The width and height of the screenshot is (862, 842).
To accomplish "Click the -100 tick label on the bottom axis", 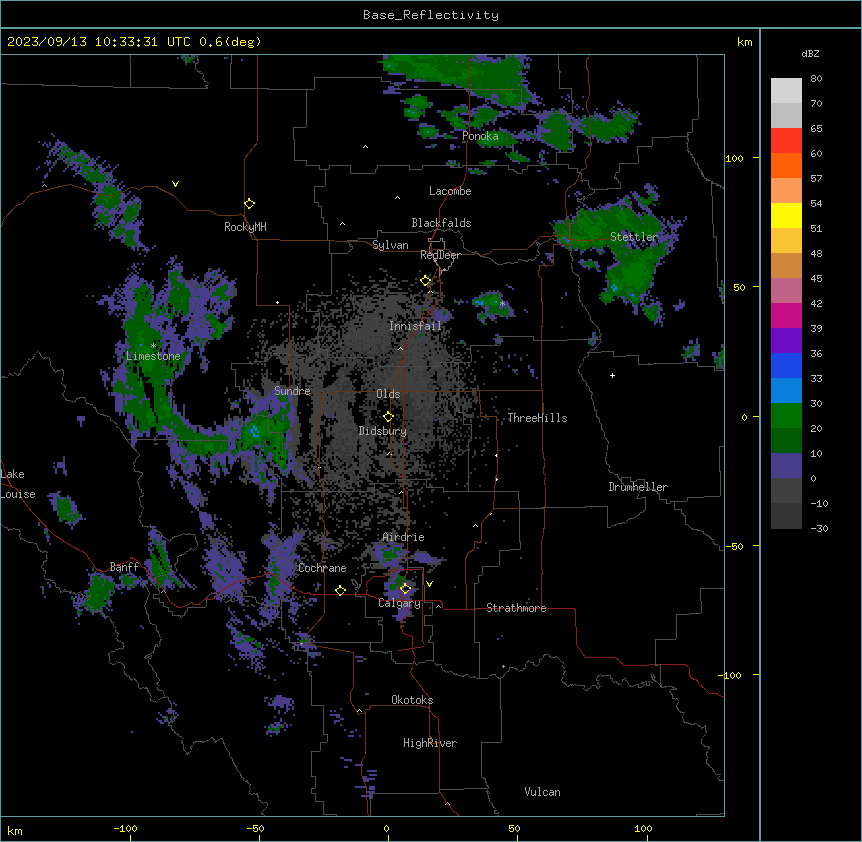I will (125, 829).
